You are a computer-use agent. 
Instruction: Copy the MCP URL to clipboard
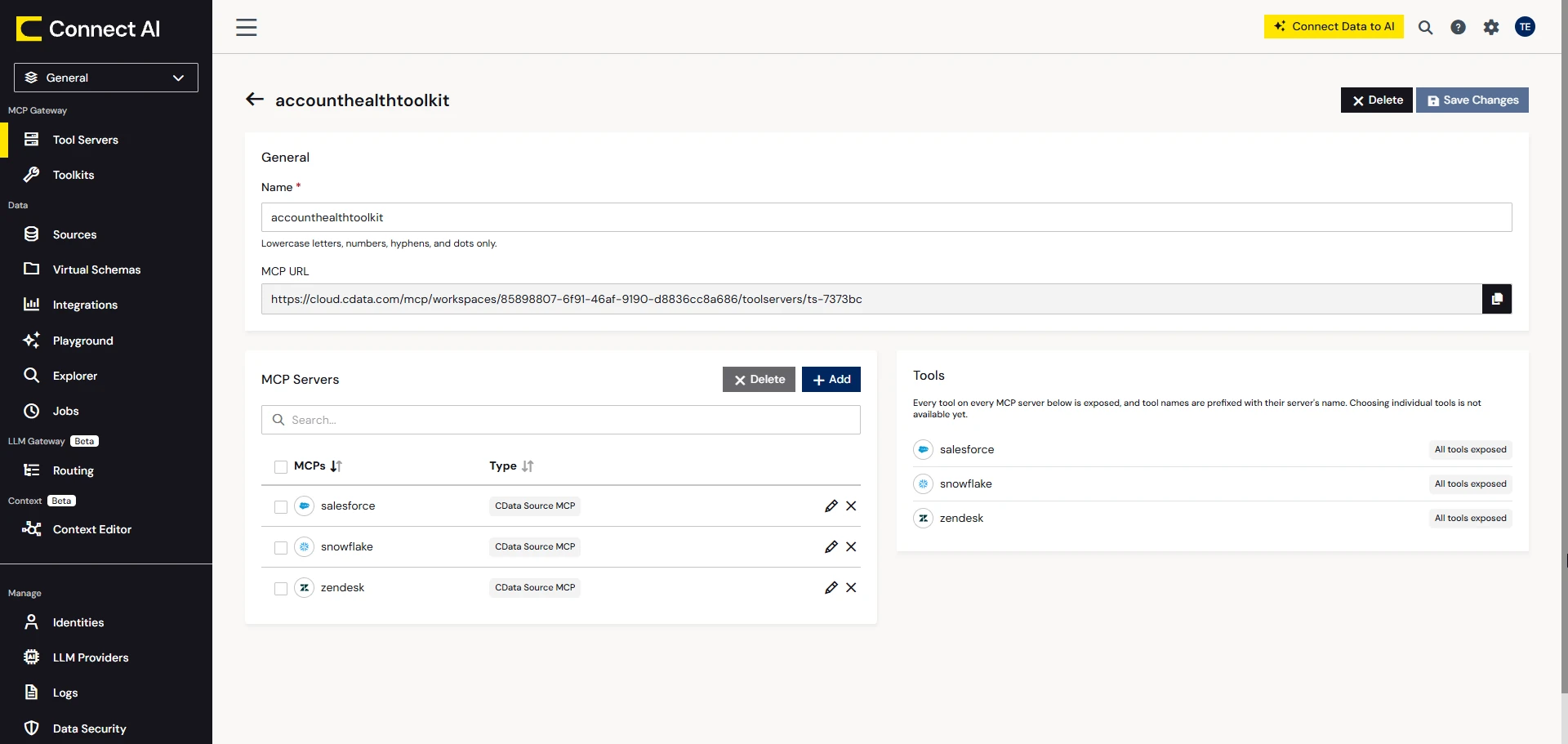pos(1497,299)
